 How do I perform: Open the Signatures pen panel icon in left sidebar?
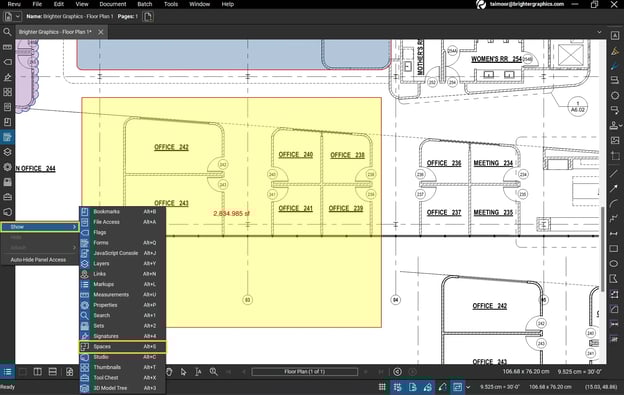7,77
